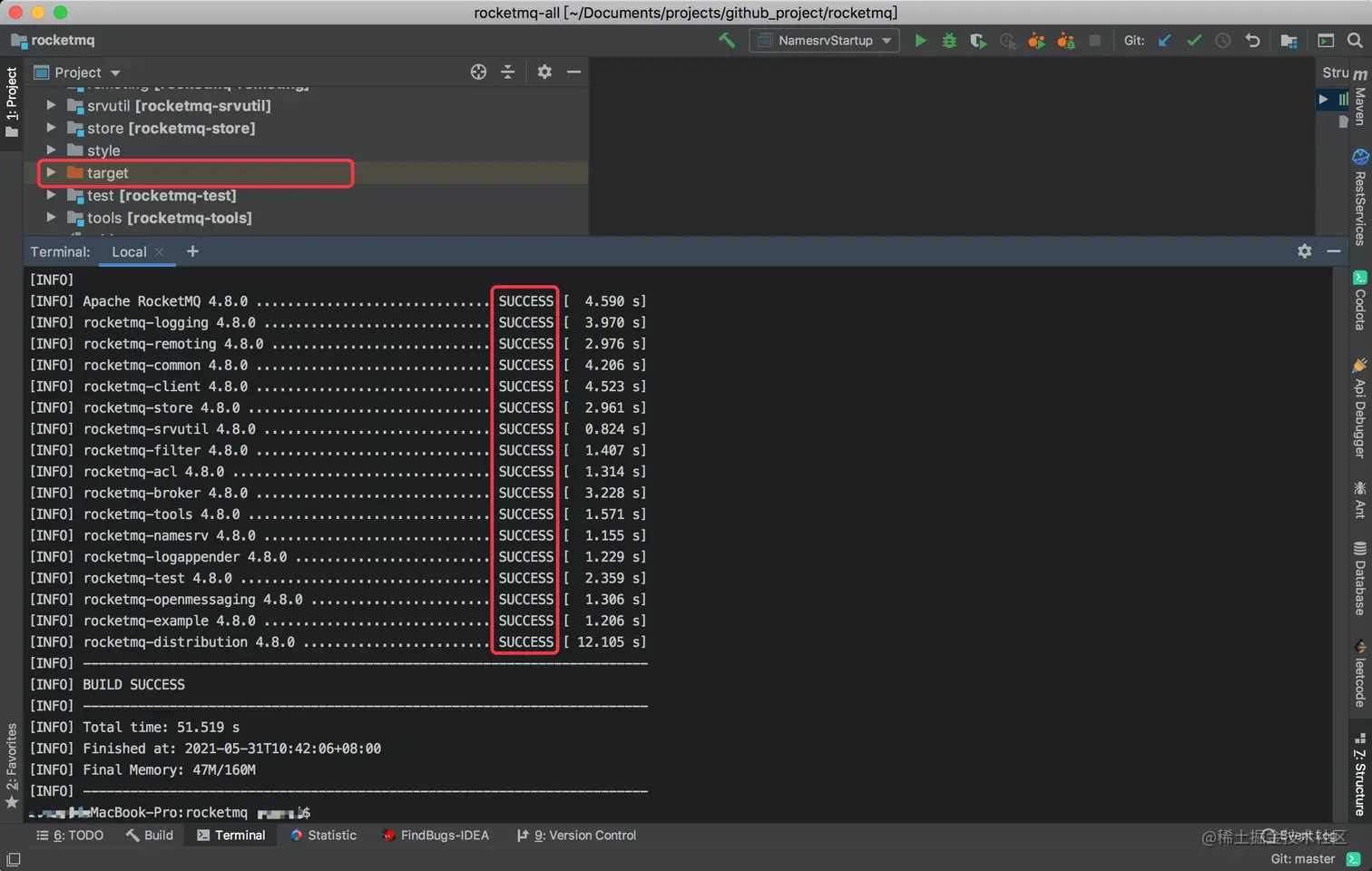1372x871 pixels.
Task: Open the 6: TODO tool window
Action: [70, 836]
